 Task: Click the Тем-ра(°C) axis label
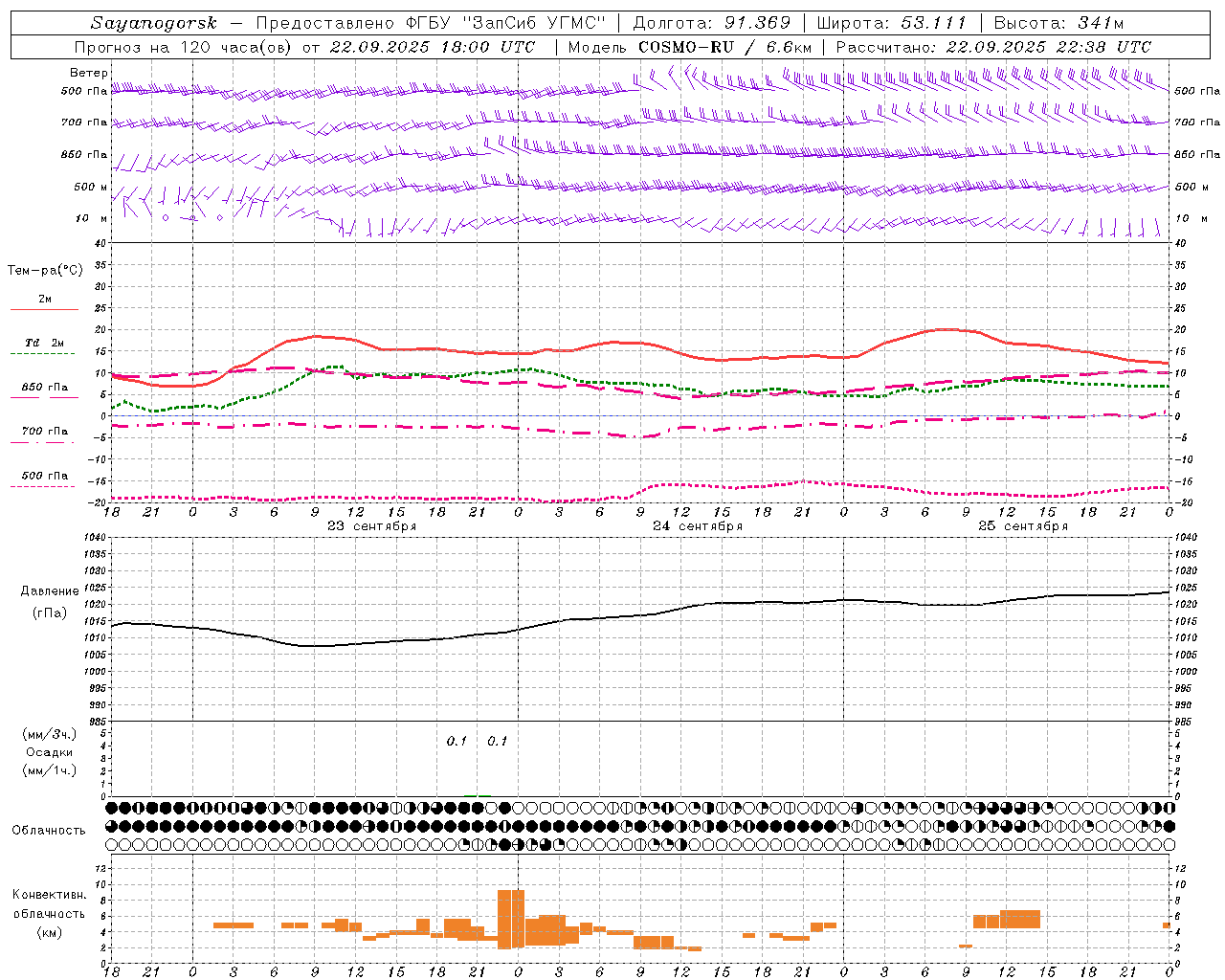45,271
